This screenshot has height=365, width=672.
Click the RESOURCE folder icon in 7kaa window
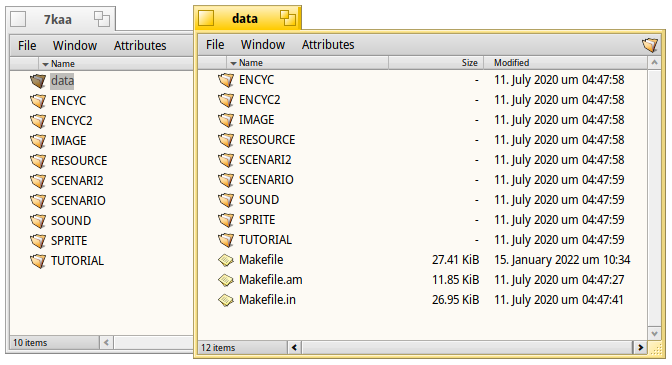pyautogui.click(x=38, y=161)
